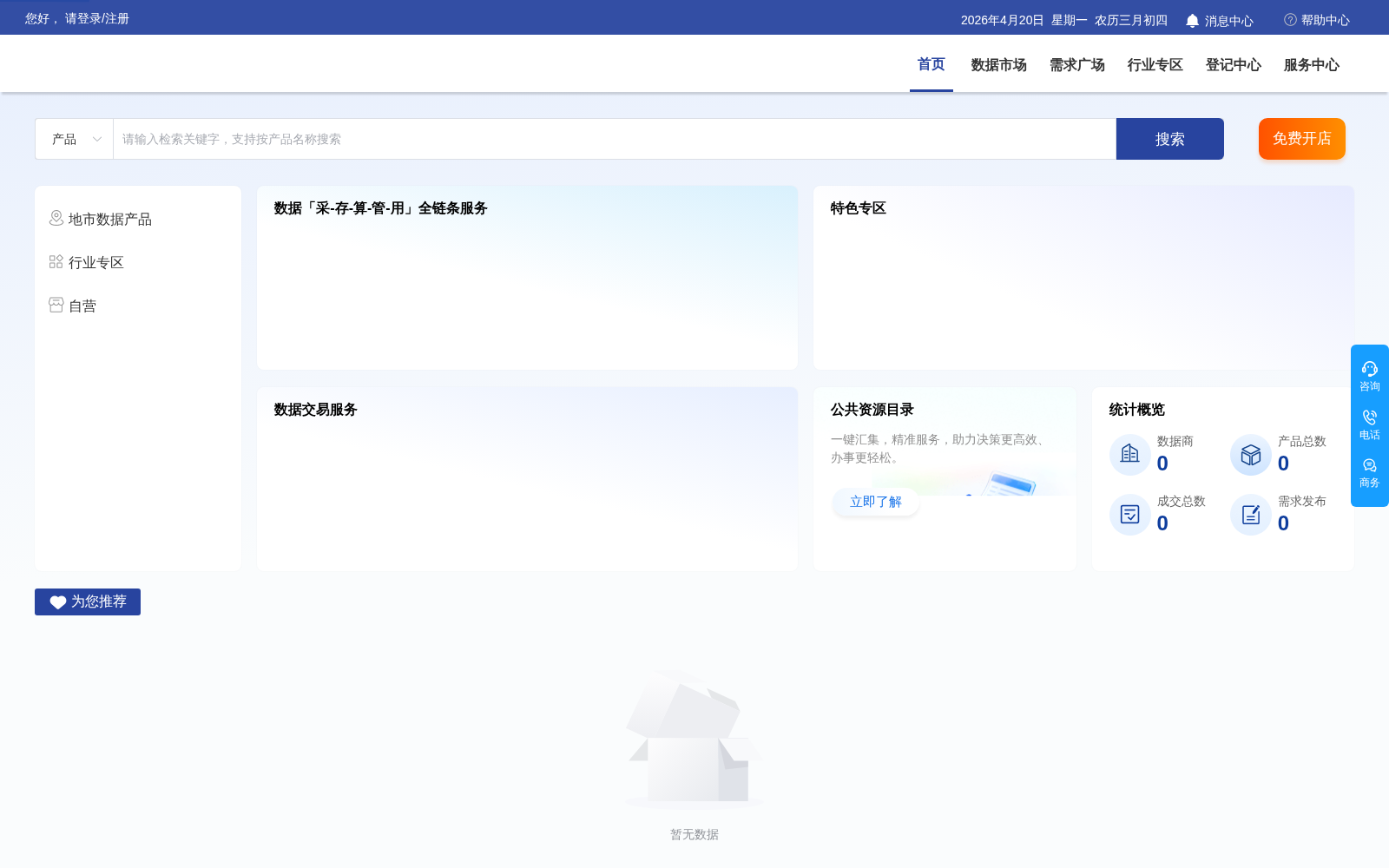The width and height of the screenshot is (1389, 868).
Task: Click the 搜索 button
Action: tap(1170, 139)
